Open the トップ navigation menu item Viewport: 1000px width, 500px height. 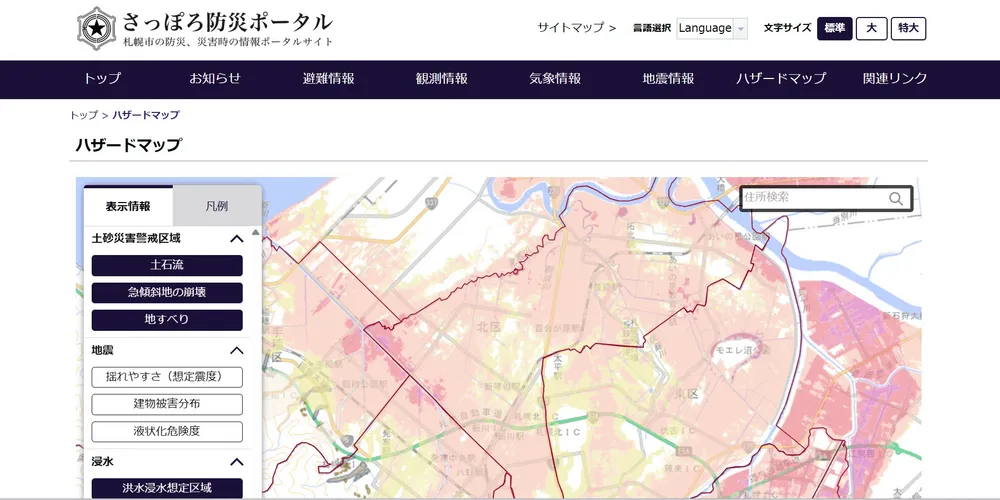(102, 79)
